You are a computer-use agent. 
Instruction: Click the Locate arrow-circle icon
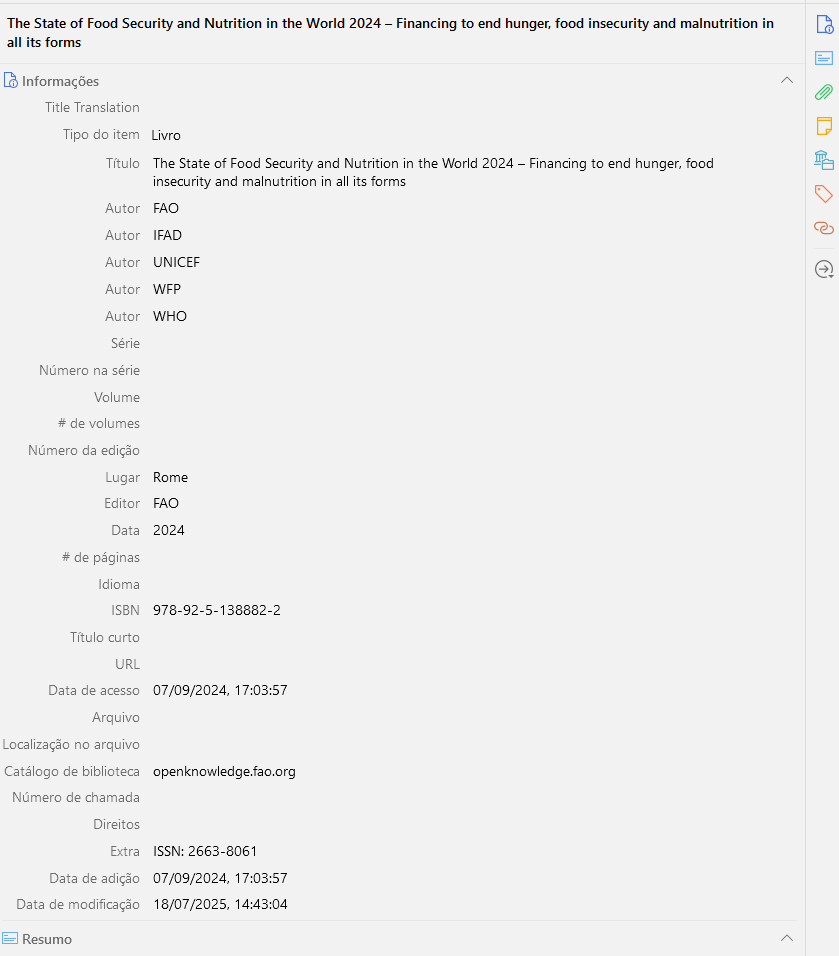824,269
